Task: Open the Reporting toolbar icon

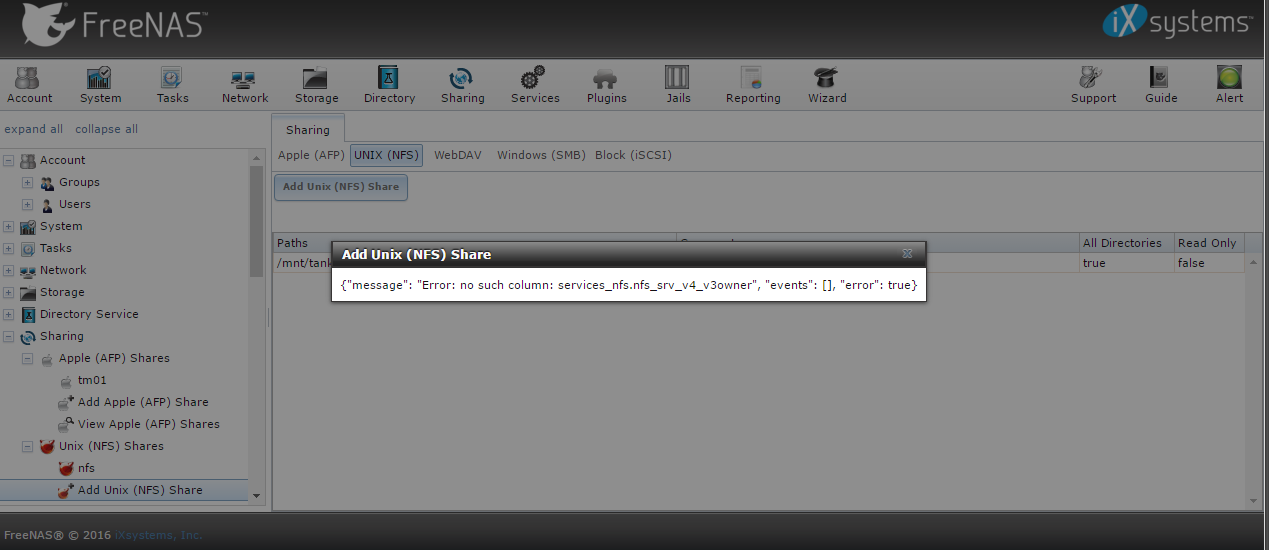Action: [x=753, y=85]
